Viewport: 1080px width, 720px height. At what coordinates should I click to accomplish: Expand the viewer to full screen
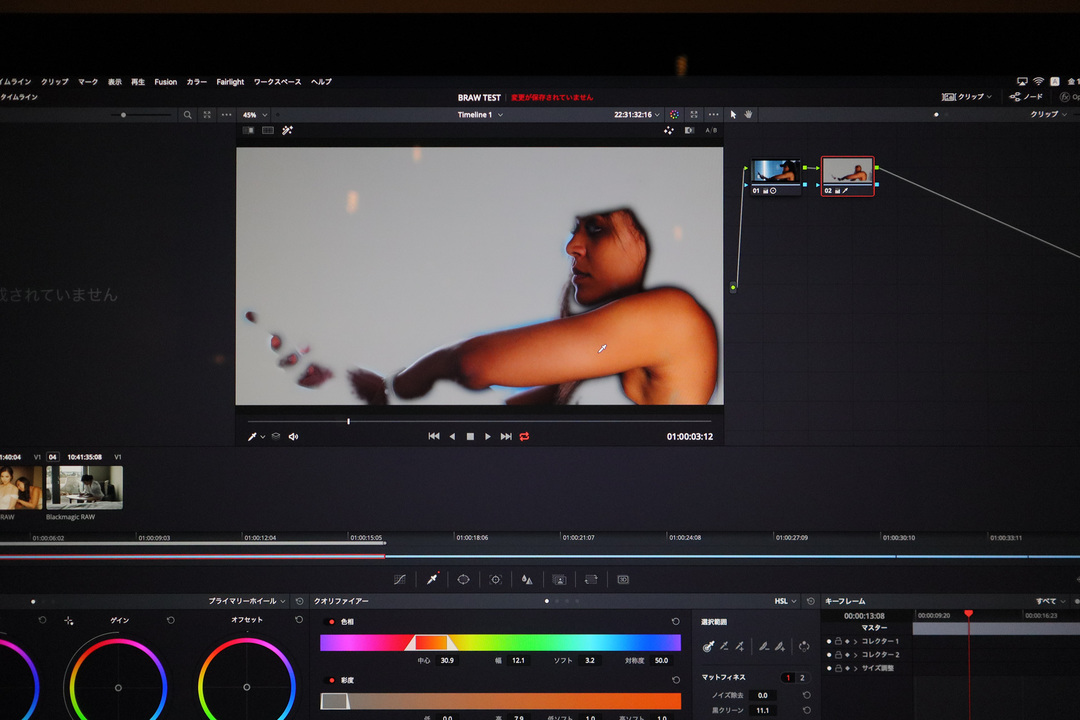tap(694, 114)
